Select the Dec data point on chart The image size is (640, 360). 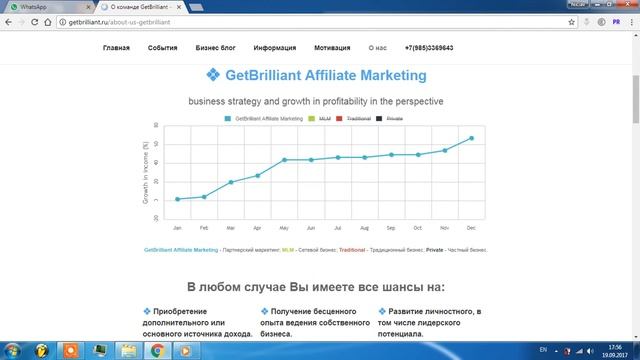(x=471, y=138)
